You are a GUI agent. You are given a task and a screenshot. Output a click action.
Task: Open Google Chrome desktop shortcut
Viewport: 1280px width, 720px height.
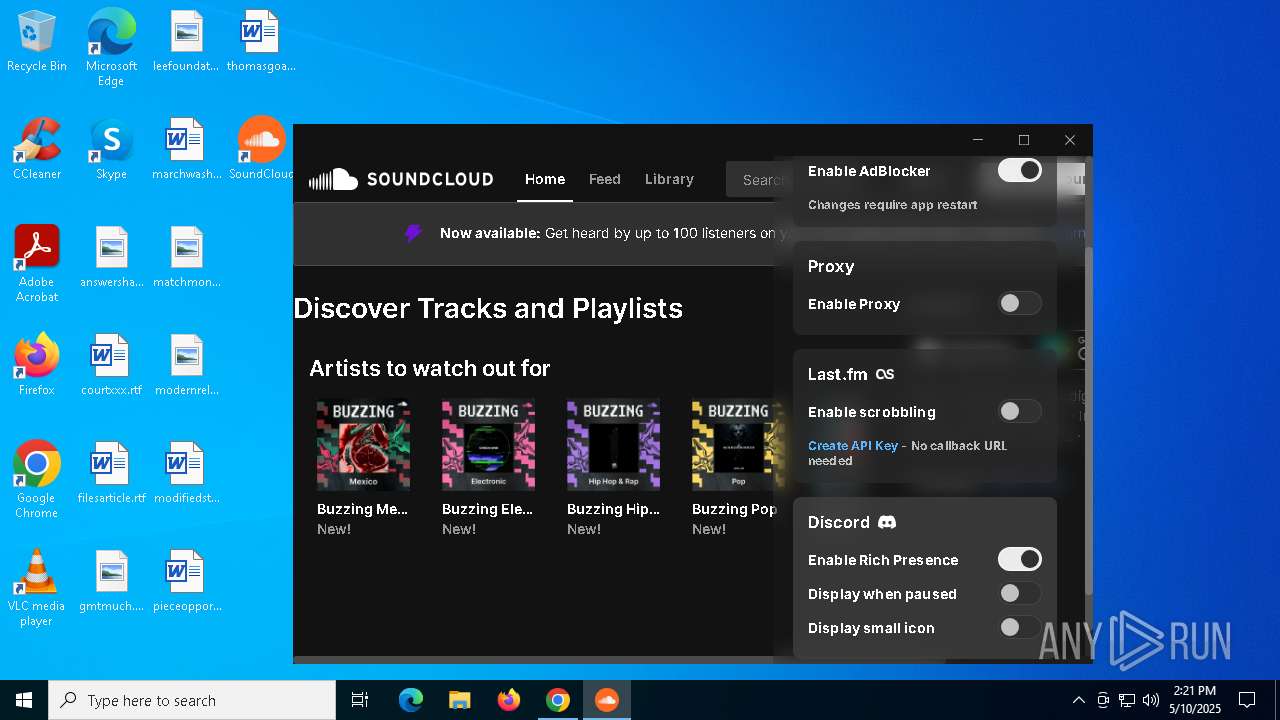pyautogui.click(x=37, y=480)
